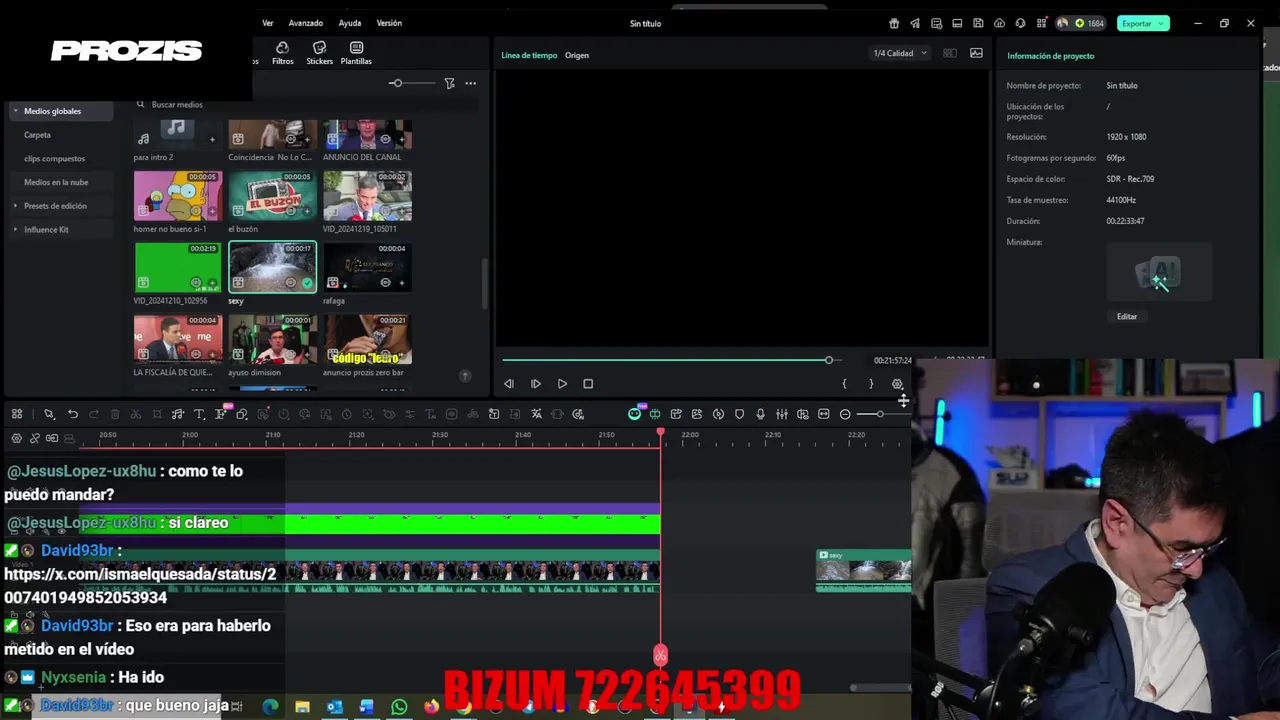Click the mark in brace icon
The height and width of the screenshot is (720, 1280).
click(844, 384)
